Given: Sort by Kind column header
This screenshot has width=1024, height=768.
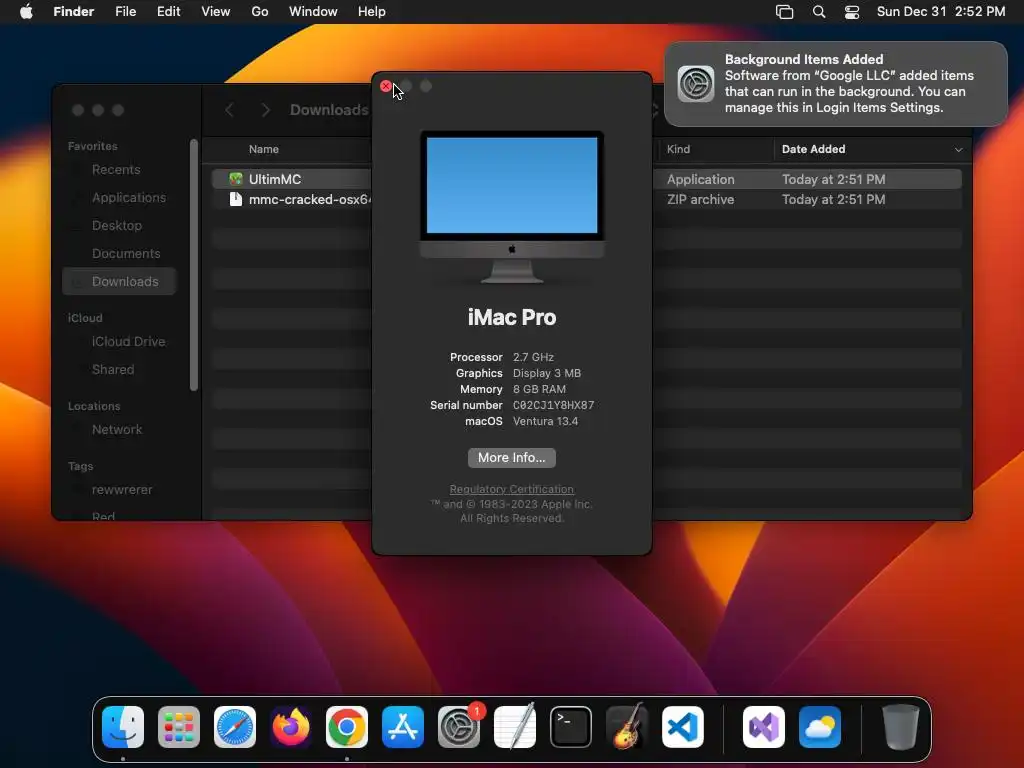Looking at the screenshot, I should 679,150.
